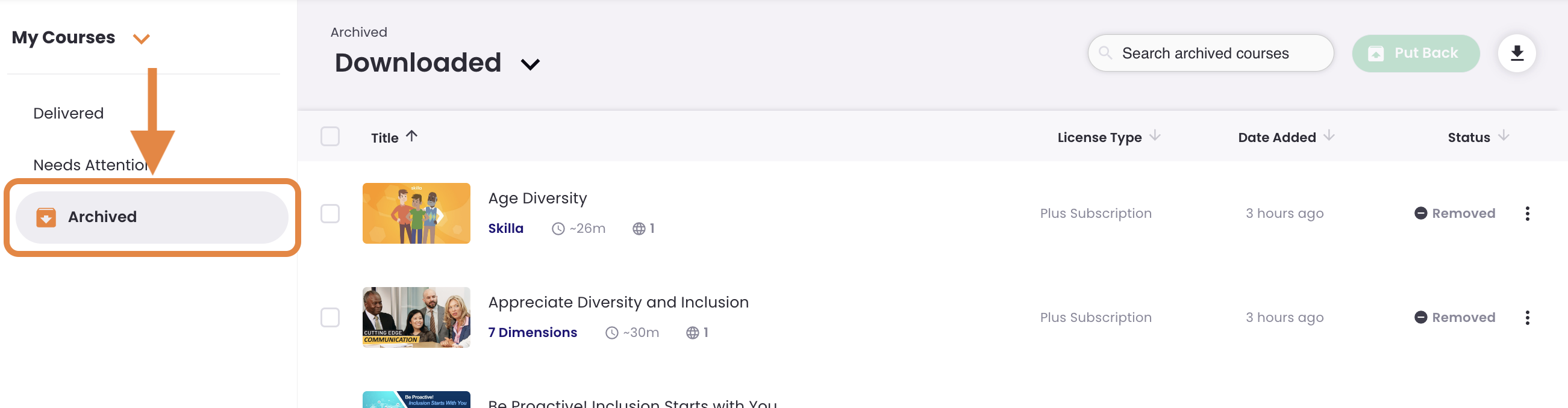Open kebab menu for Appreciate Diversity and Inclusion

click(1526, 317)
